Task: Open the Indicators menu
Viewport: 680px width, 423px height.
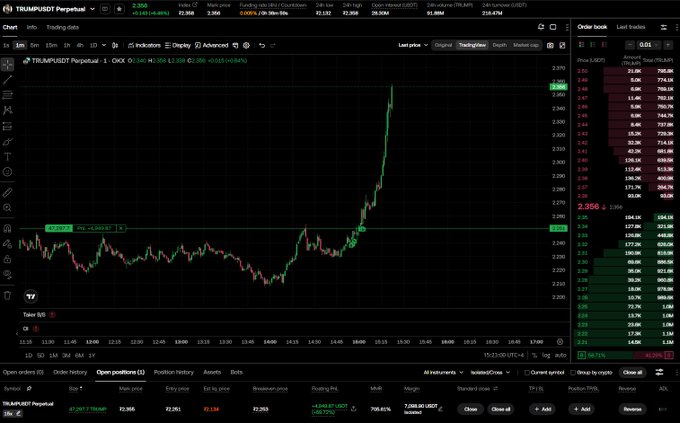Action: point(144,45)
